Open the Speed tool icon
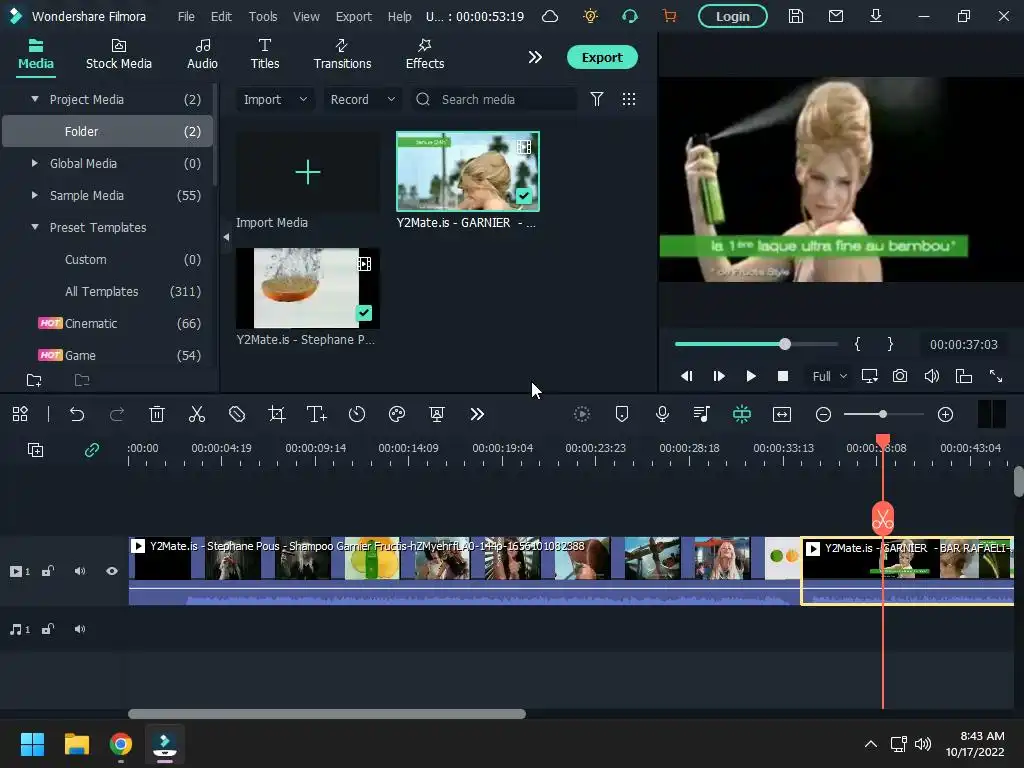This screenshot has width=1024, height=768. [x=357, y=414]
